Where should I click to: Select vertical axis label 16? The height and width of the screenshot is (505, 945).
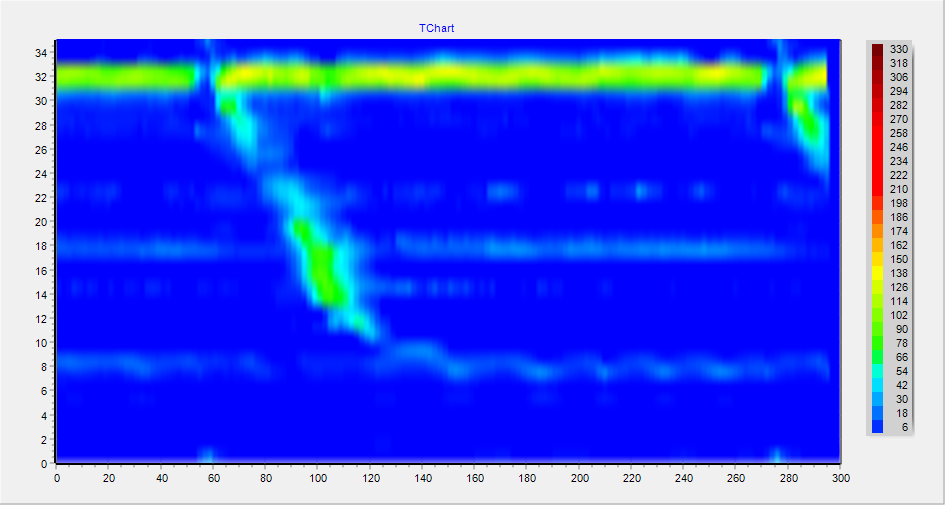click(42, 270)
